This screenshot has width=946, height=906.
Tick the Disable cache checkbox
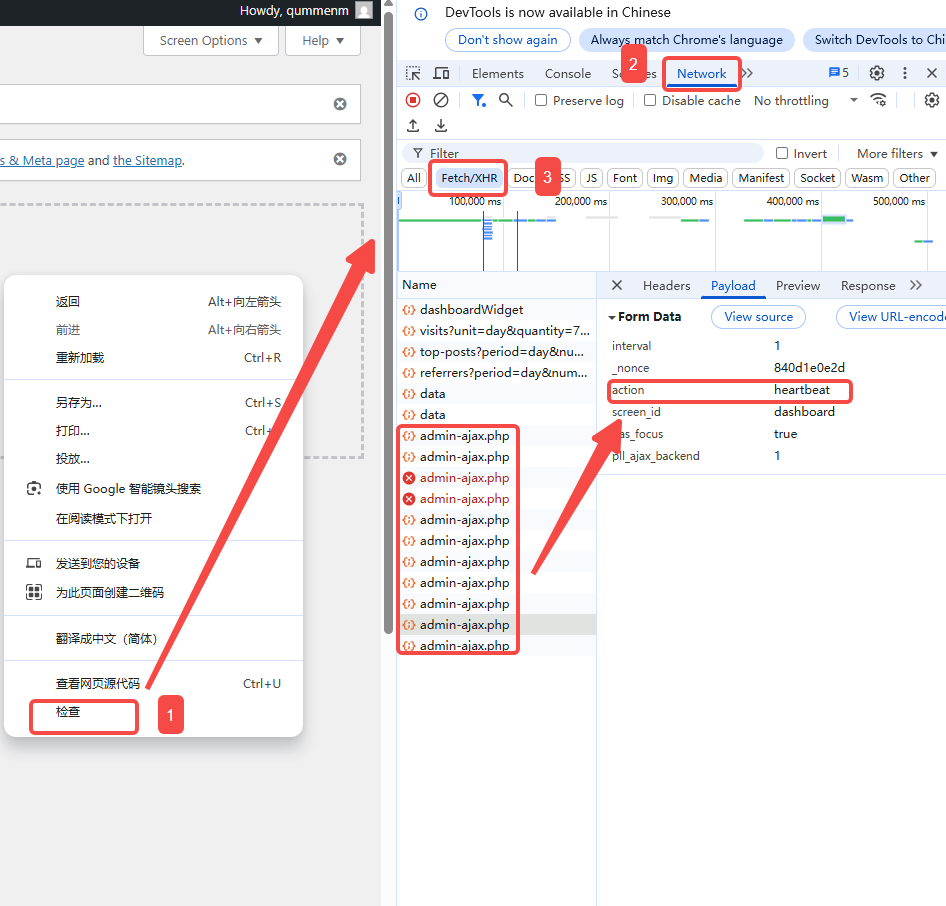650,100
